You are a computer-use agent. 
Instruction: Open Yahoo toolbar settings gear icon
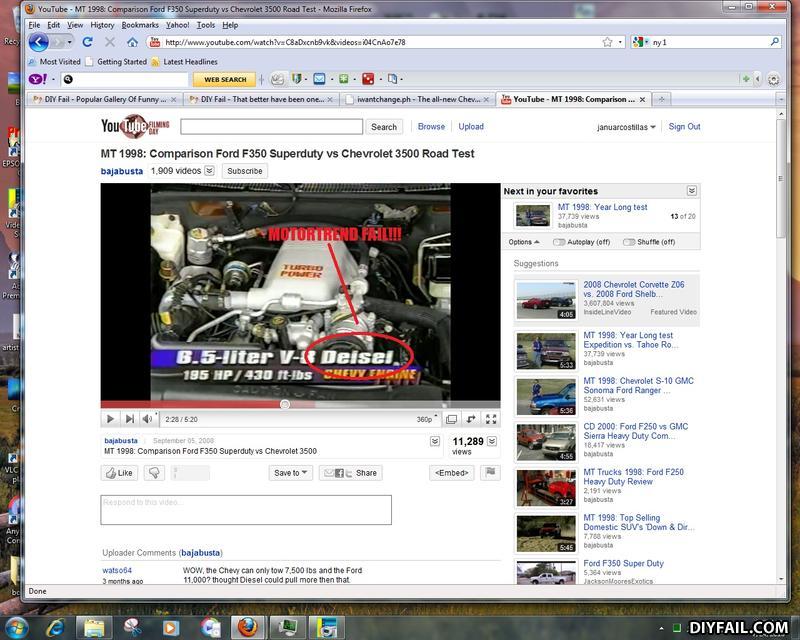[773, 80]
